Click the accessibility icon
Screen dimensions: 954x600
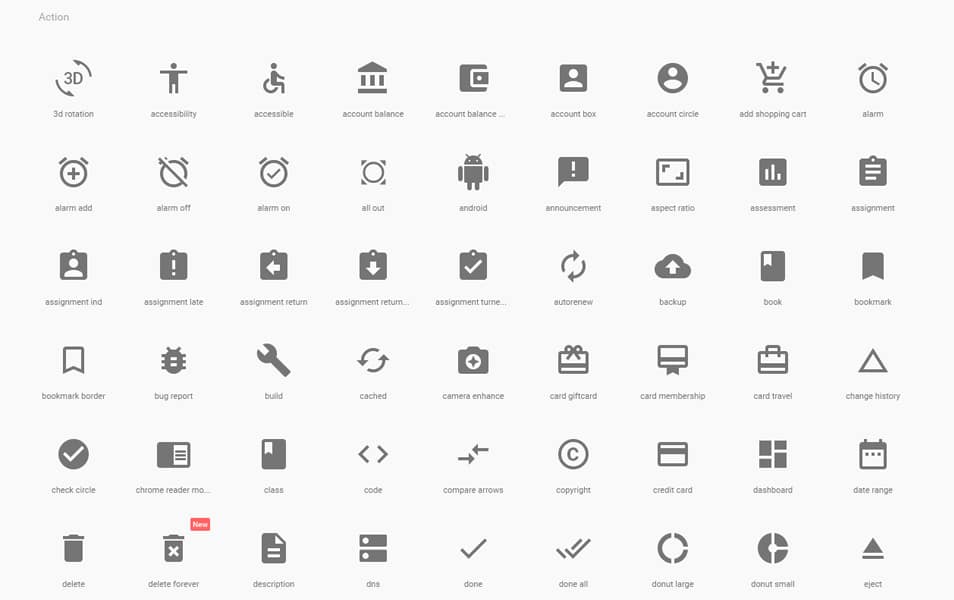point(172,77)
